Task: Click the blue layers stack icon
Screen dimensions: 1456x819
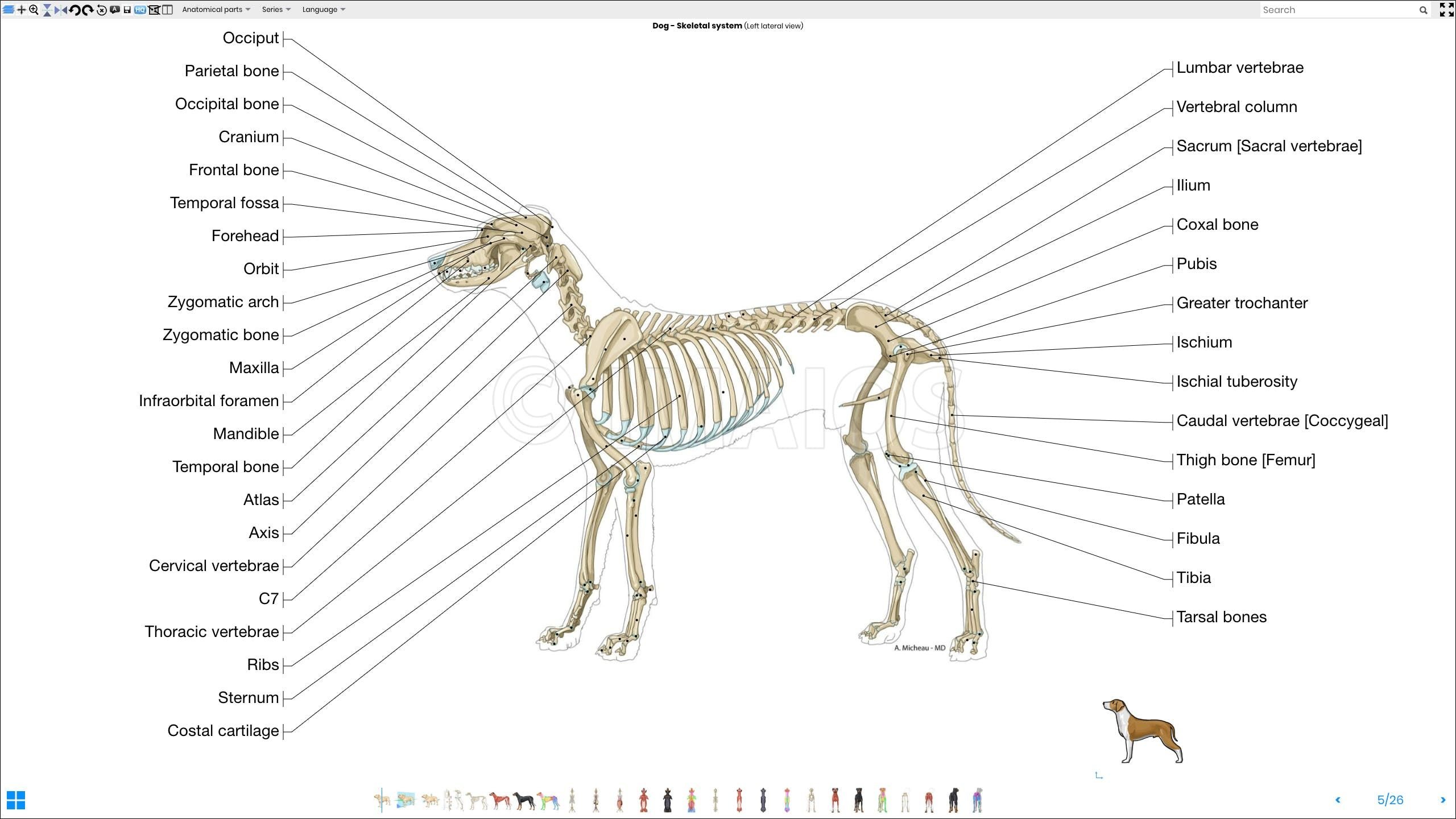Action: click(x=9, y=10)
